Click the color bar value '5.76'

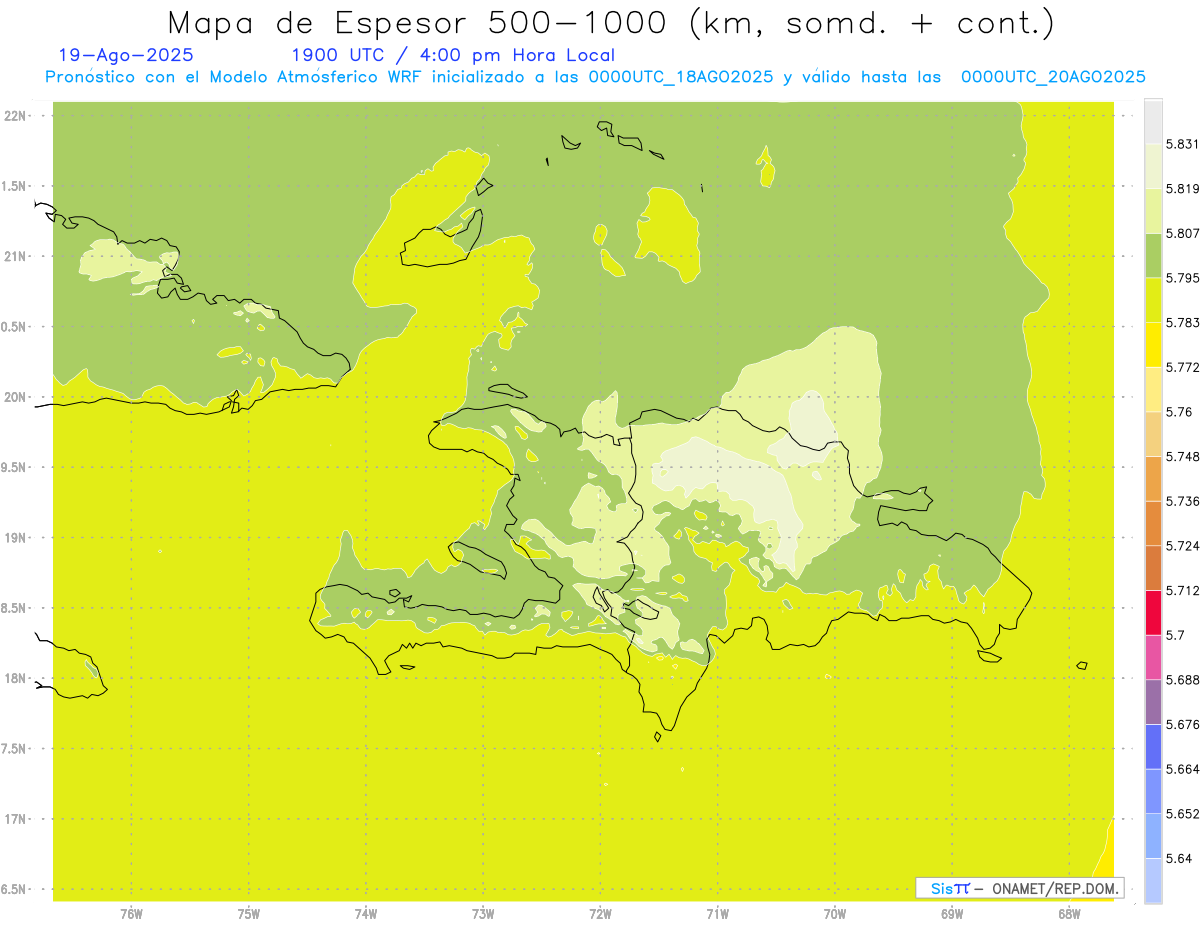[1179, 412]
